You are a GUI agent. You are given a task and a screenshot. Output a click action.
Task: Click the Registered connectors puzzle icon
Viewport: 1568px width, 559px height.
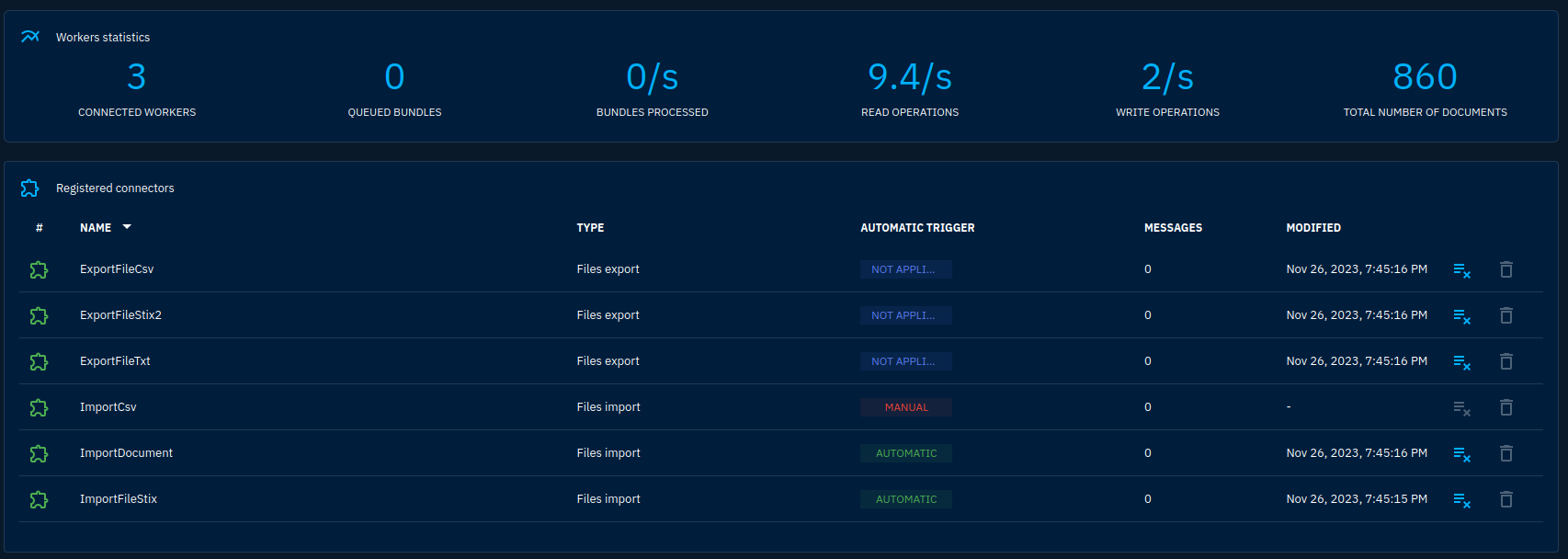pos(30,188)
